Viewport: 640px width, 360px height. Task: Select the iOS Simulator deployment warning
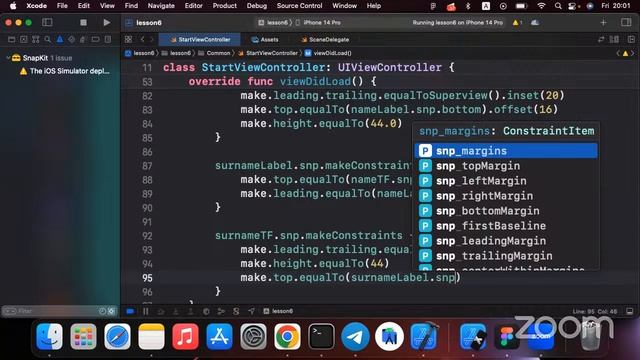[64, 71]
